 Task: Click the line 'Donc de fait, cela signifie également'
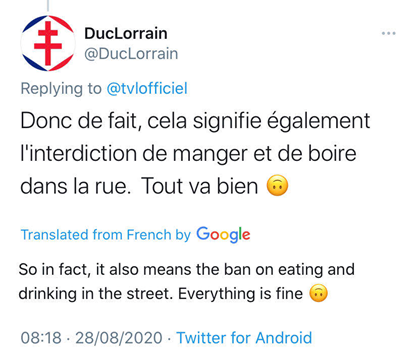[x=195, y=121]
